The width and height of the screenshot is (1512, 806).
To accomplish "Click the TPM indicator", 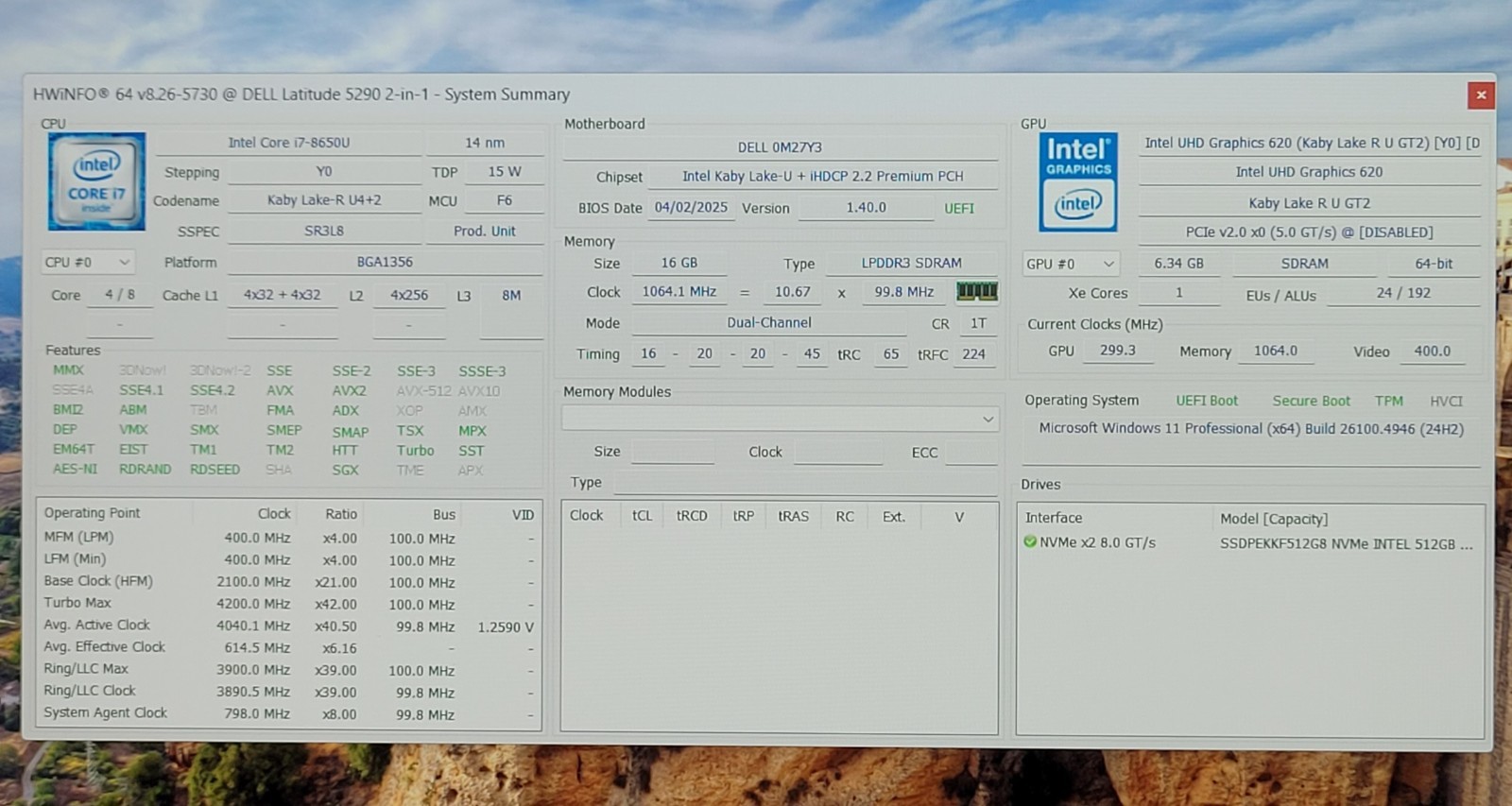I will (1389, 401).
